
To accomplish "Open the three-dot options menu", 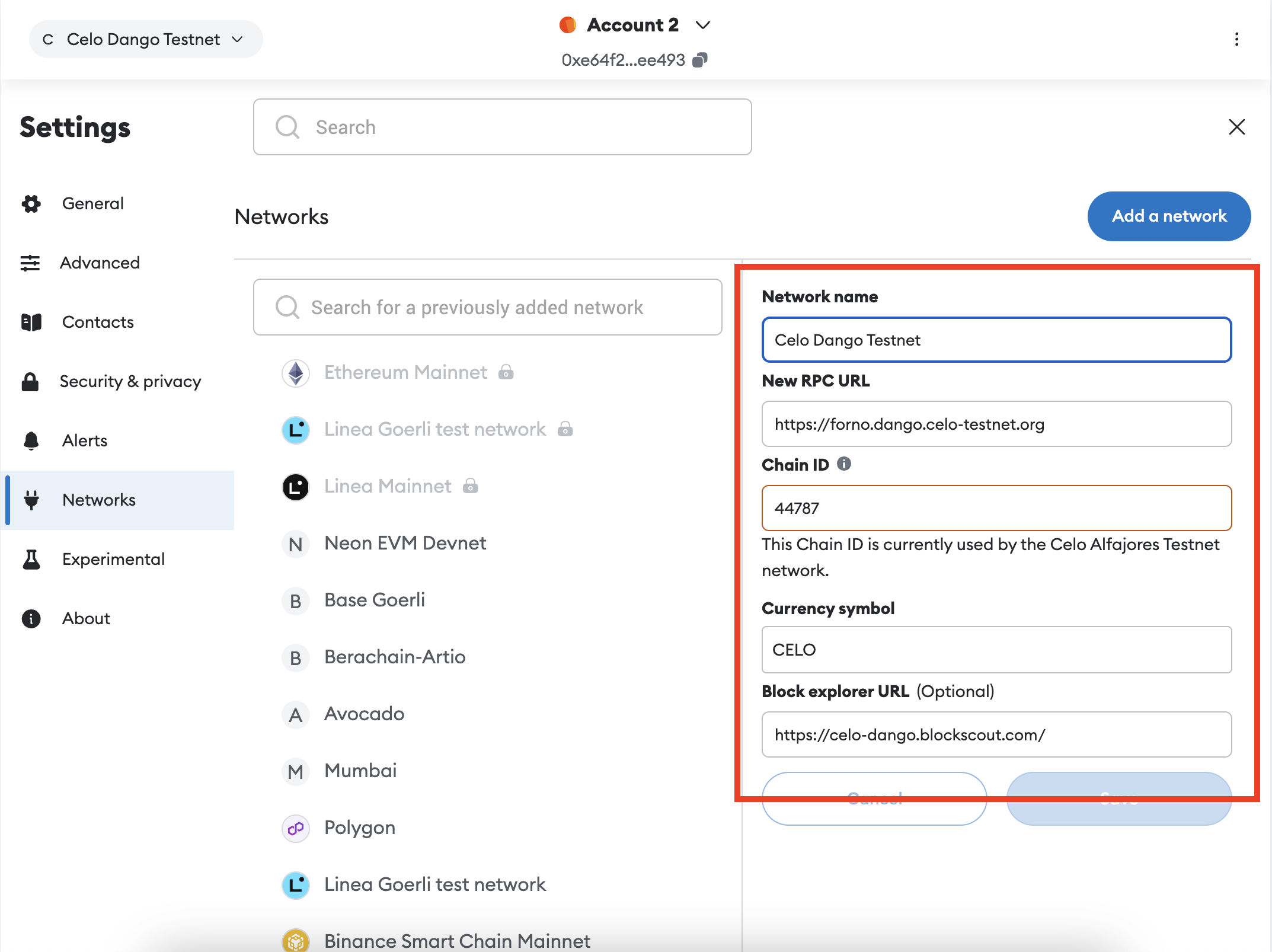I will [1236, 39].
